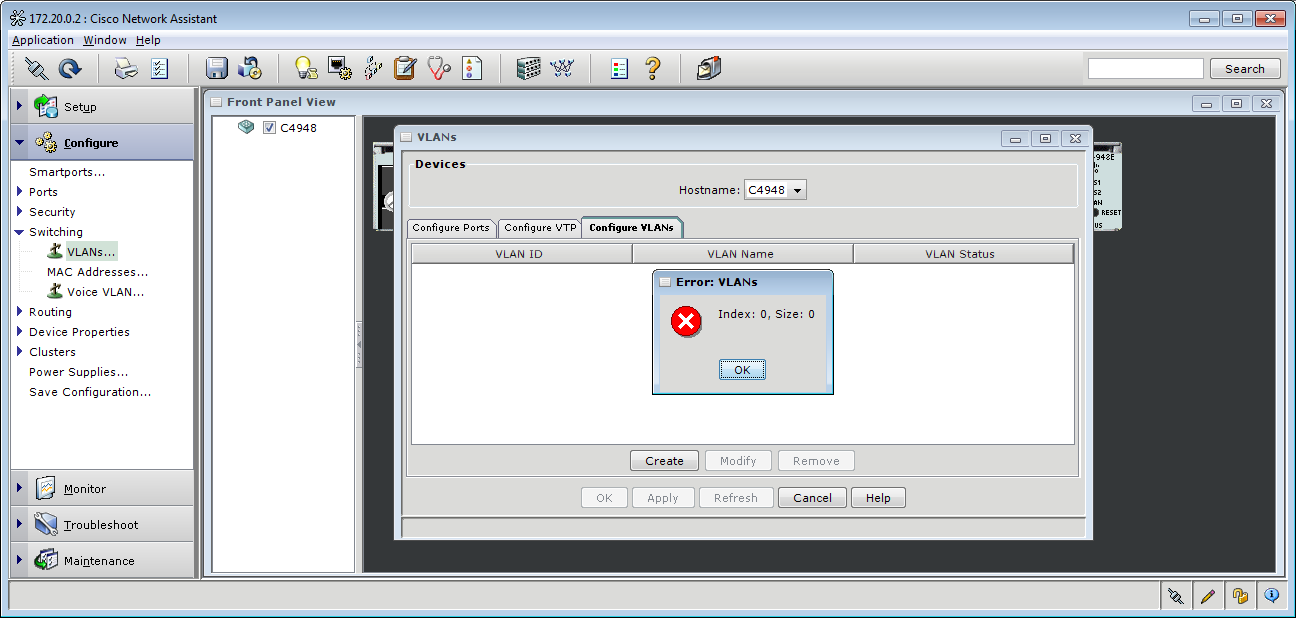Click the red error X icon
This screenshot has height=618, width=1296.
pos(686,321)
